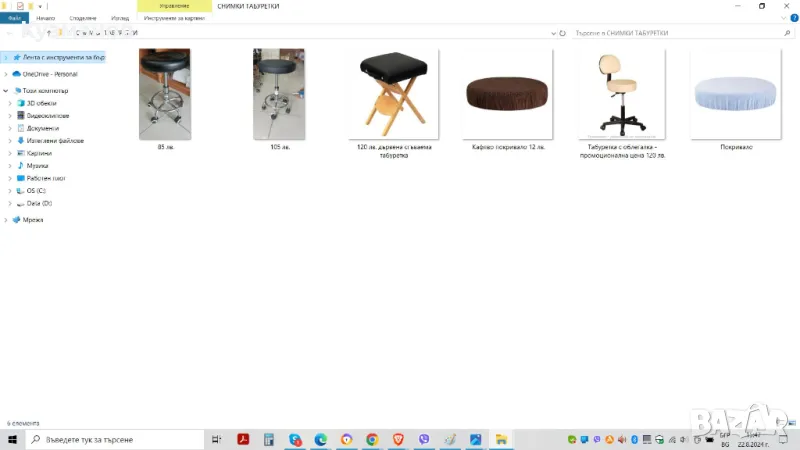Select the File Explorer taskbar icon
Screen dimensions: 800x450
501,439
